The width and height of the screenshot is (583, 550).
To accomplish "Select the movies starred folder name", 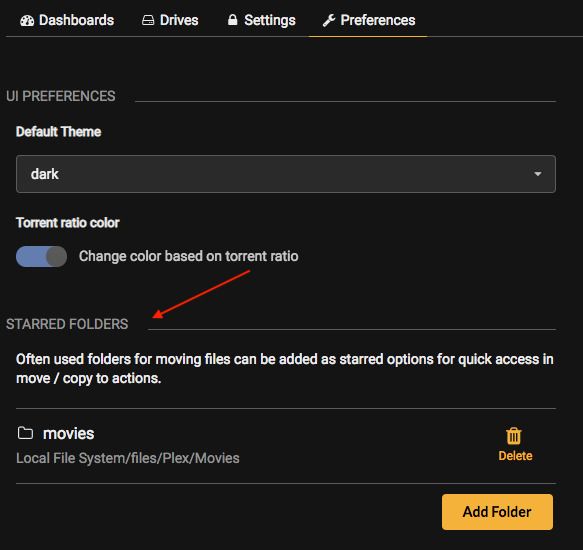I will pyautogui.click(x=68, y=434).
